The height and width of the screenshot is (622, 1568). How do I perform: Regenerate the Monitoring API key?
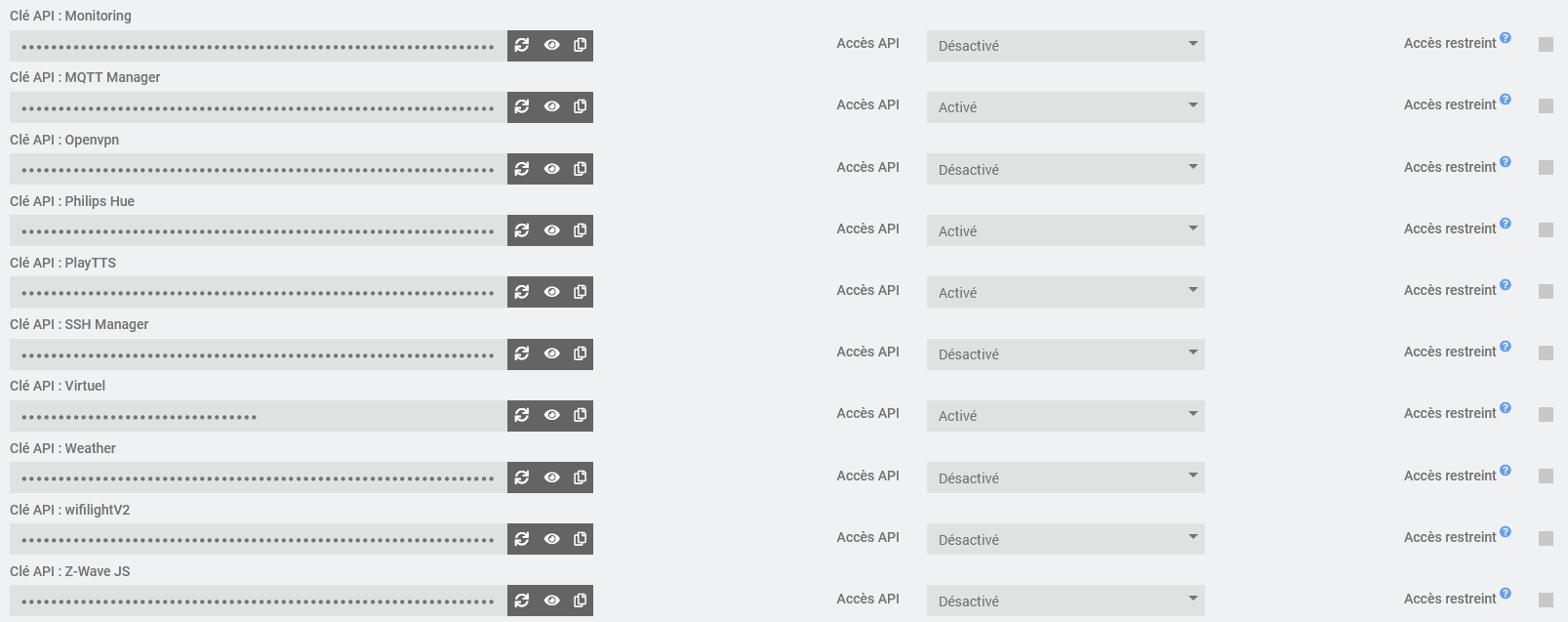522,45
